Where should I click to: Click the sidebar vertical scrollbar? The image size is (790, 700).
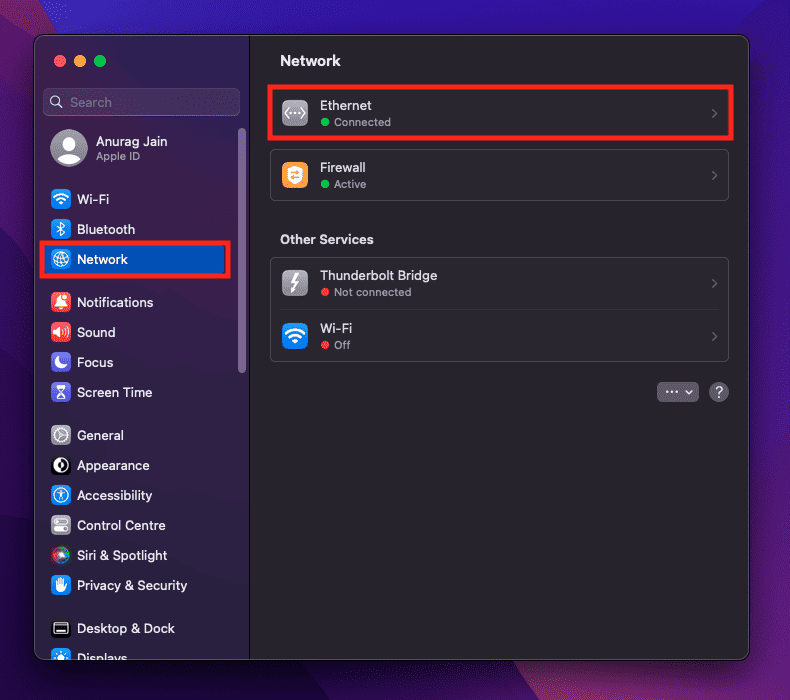click(x=242, y=250)
